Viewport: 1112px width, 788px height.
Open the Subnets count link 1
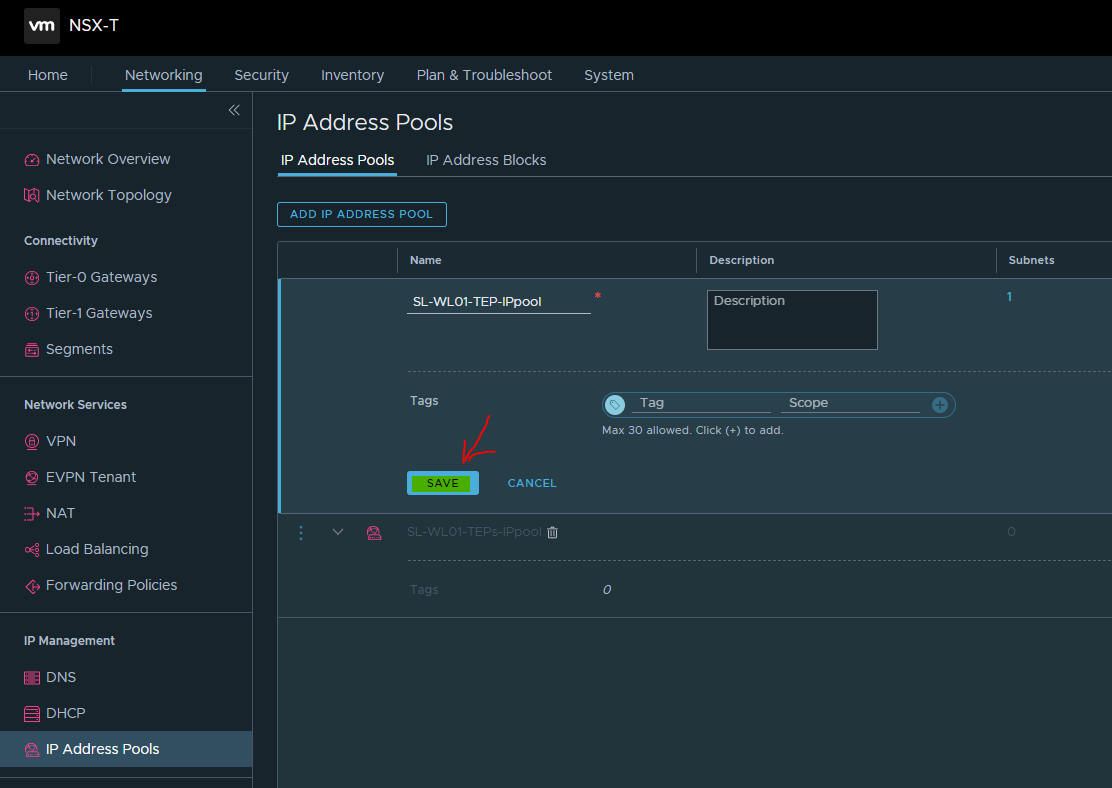[1009, 296]
